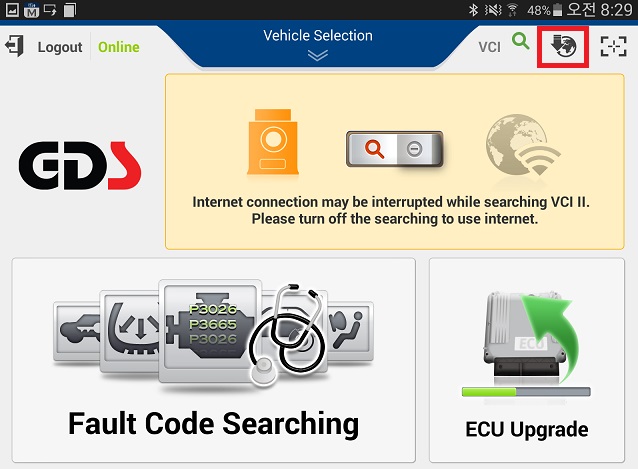Viewport: 638px width, 469px height.
Task: Open Fault Code Searching
Action: coord(214,360)
